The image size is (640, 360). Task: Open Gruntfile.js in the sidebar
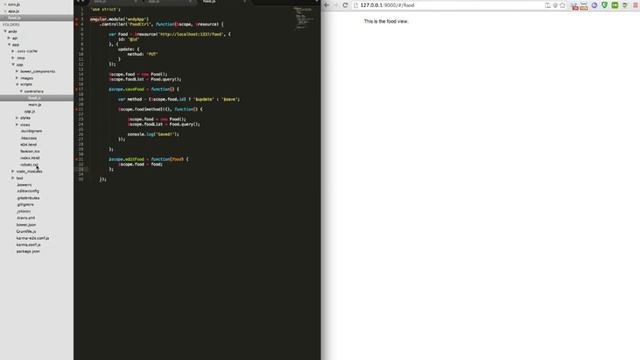click(x=26, y=231)
